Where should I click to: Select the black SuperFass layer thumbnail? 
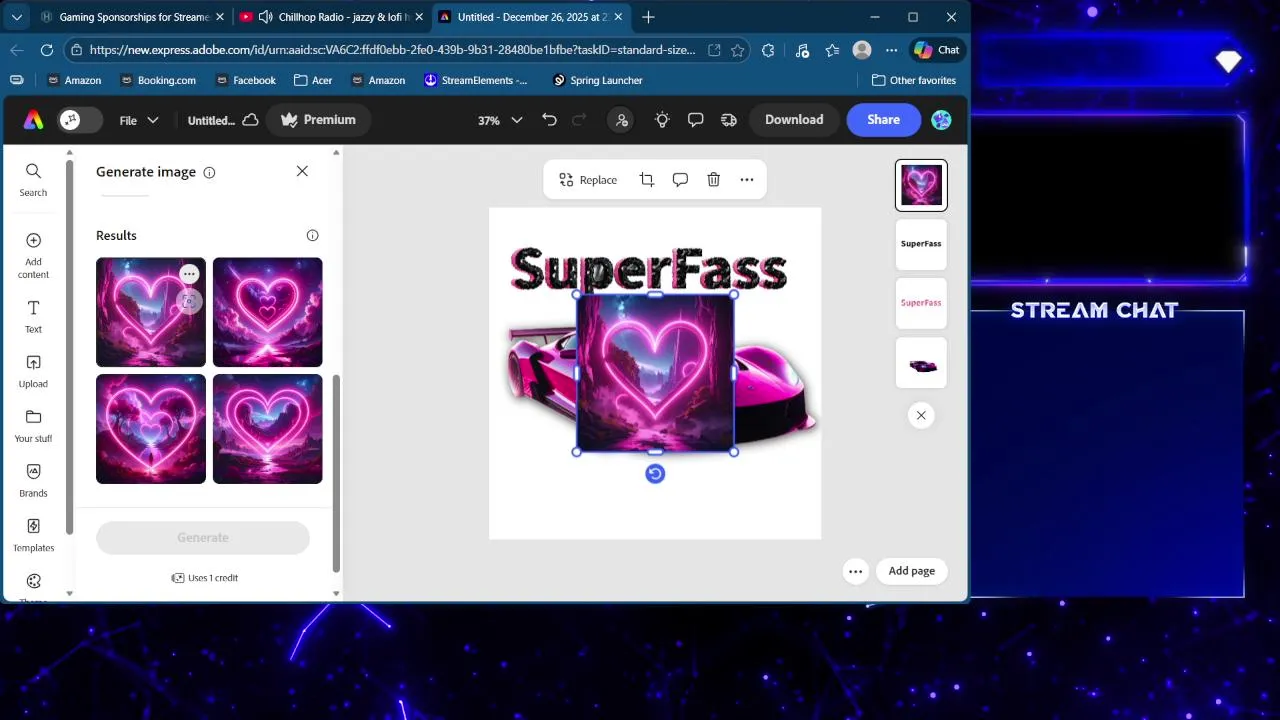(921, 244)
